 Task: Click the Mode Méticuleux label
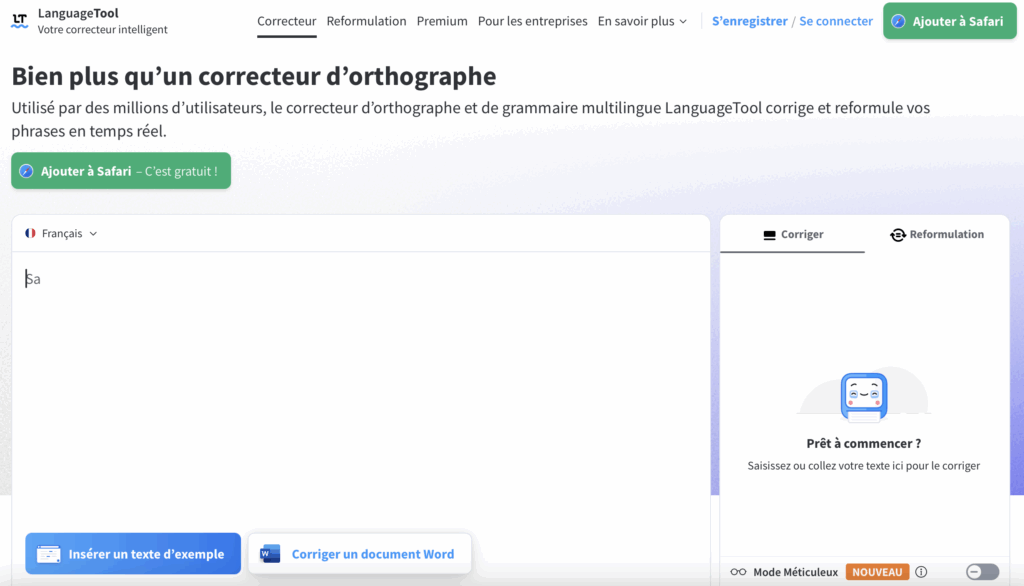click(x=795, y=572)
